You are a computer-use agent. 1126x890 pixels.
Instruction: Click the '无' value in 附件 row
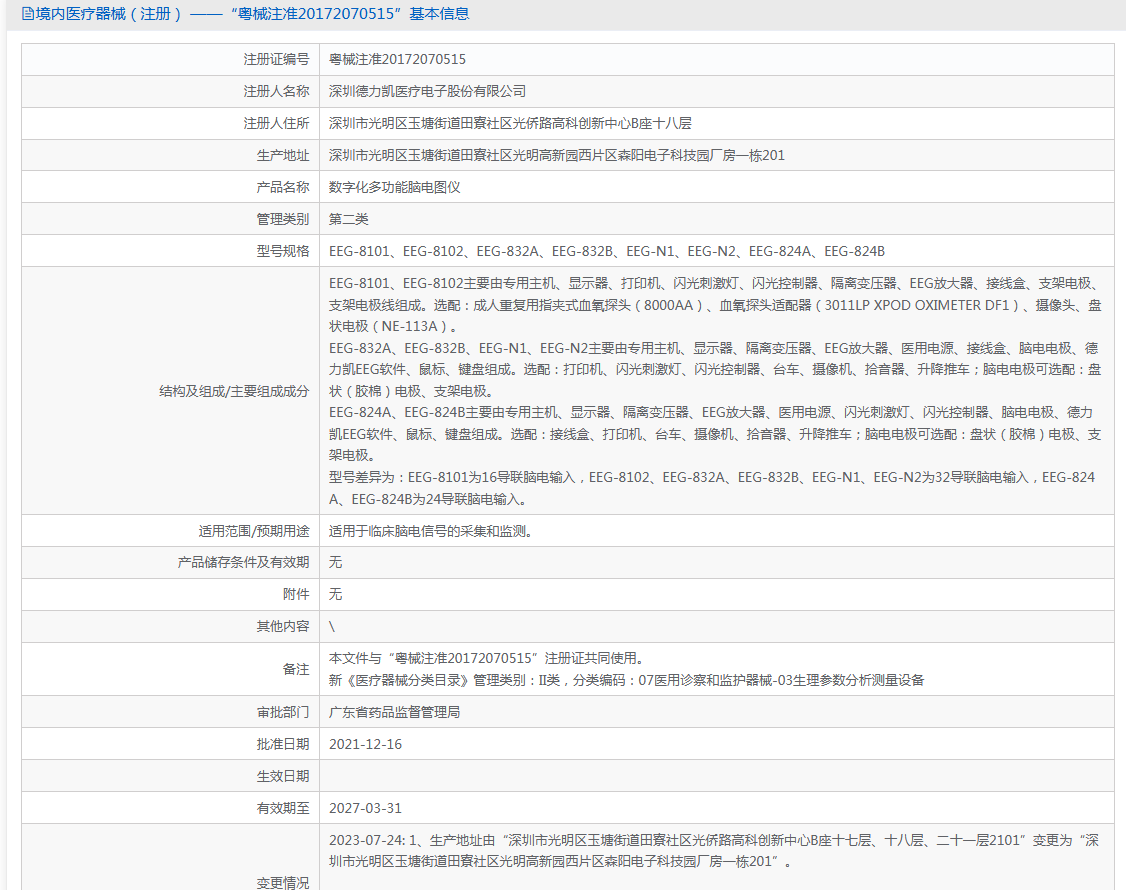point(335,595)
